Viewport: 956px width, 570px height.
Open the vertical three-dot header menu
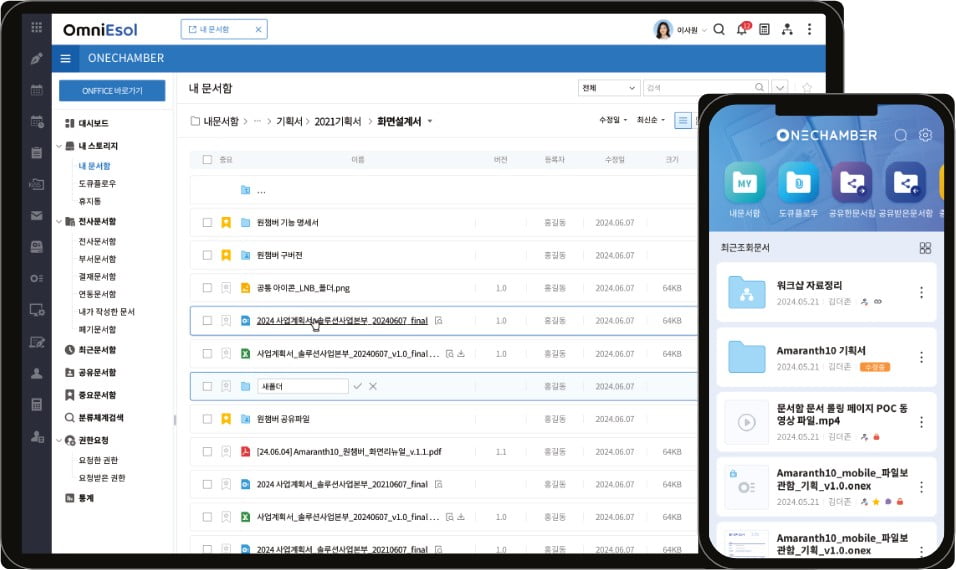[810, 29]
